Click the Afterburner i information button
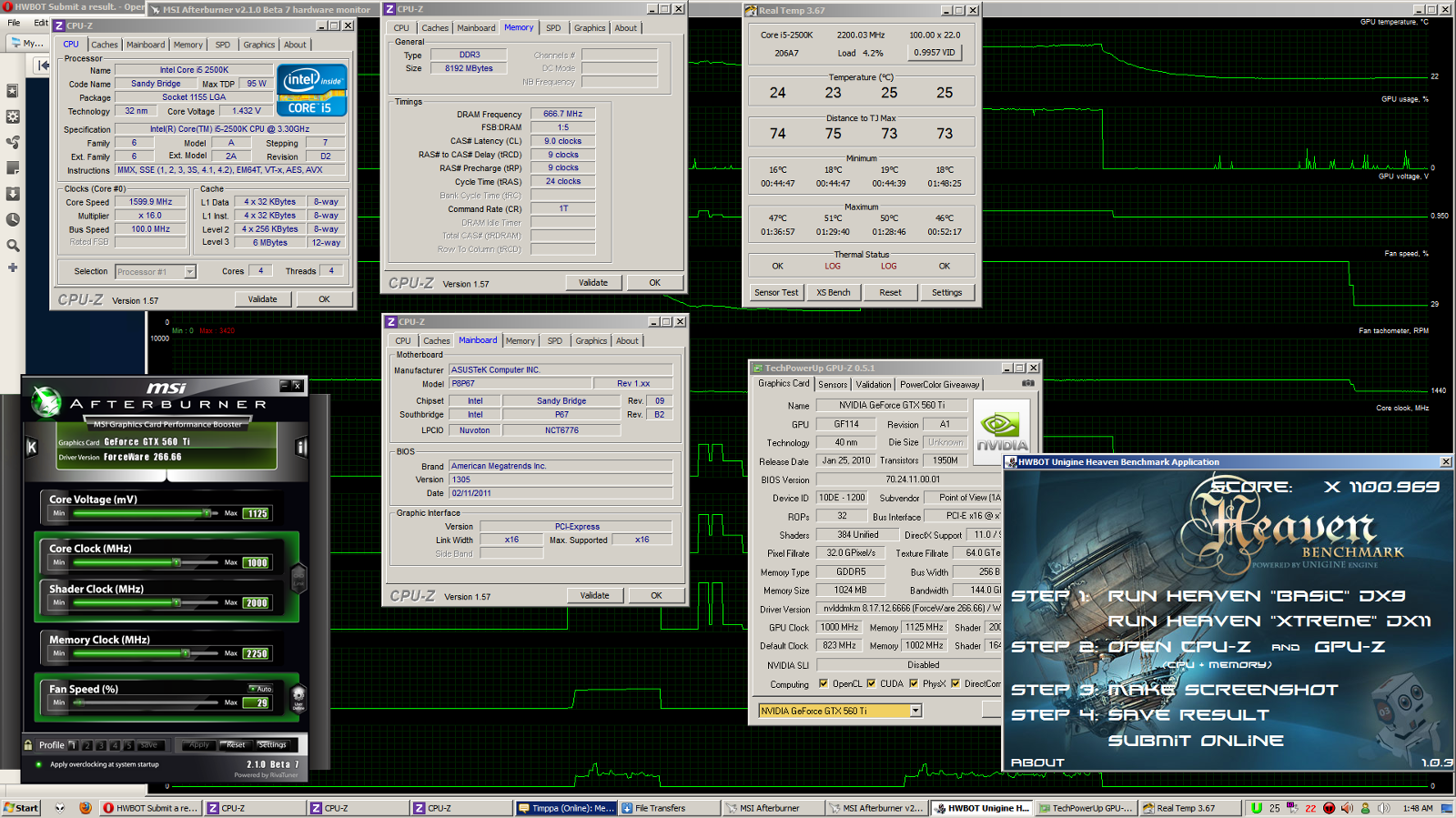 tap(301, 447)
